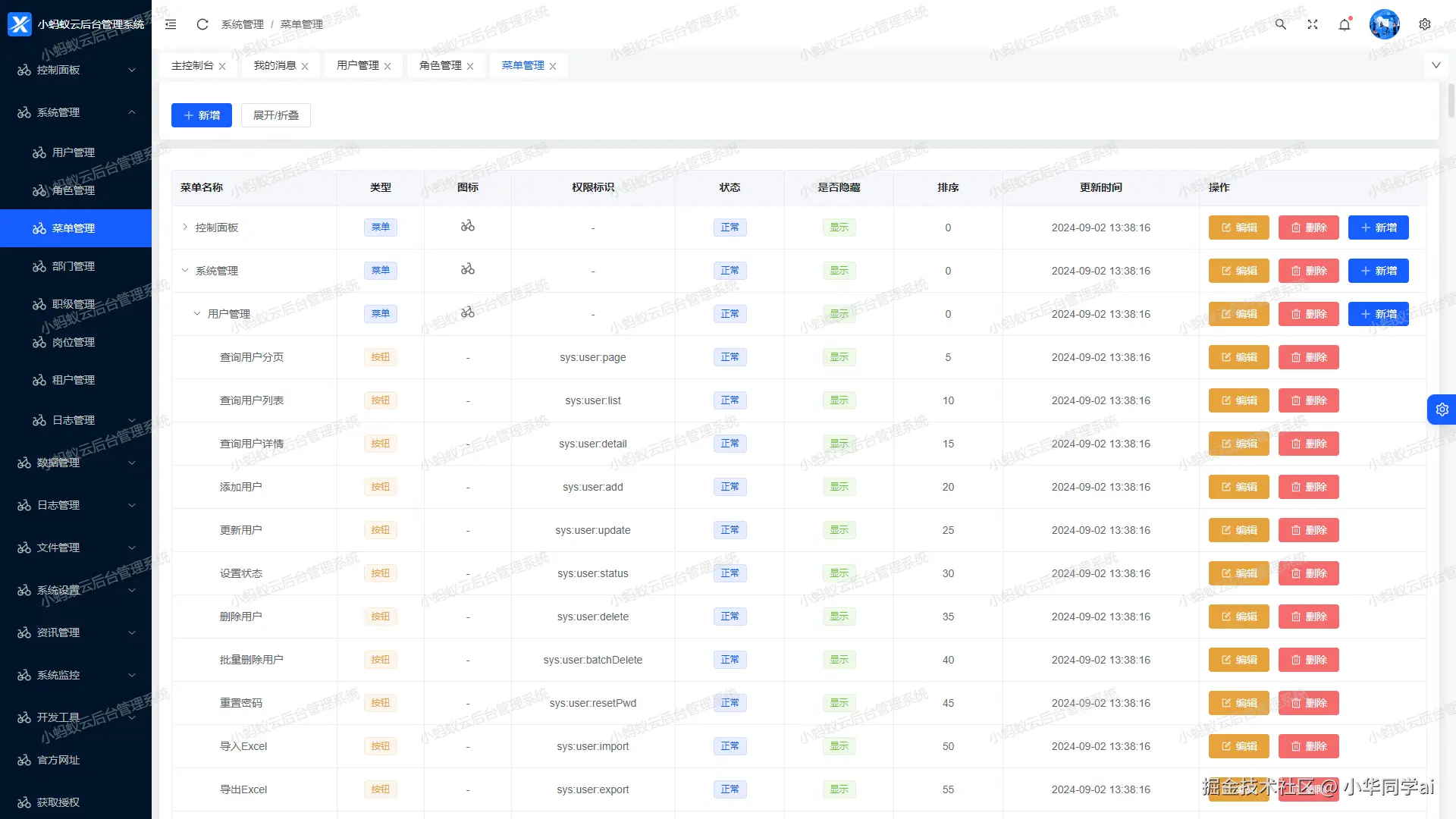Collapse the sidebar with the fold icon

(171, 24)
